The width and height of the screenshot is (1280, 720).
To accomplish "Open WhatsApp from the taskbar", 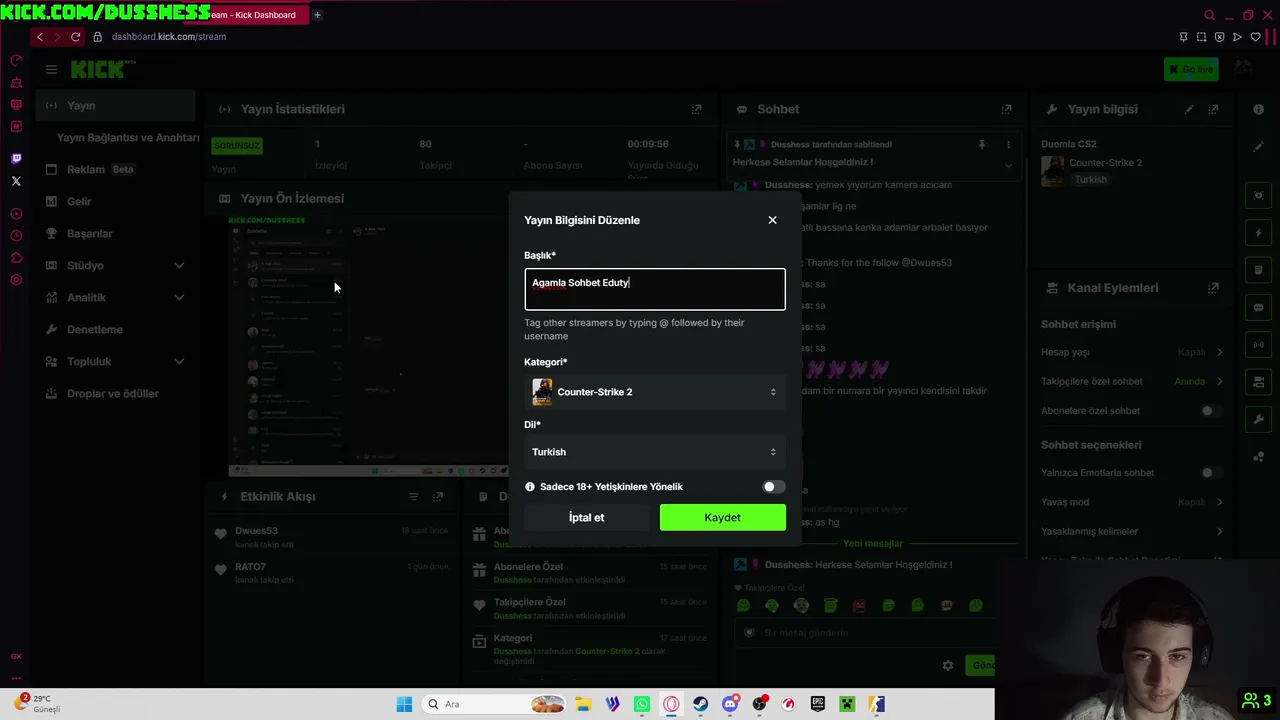I will click(x=642, y=704).
